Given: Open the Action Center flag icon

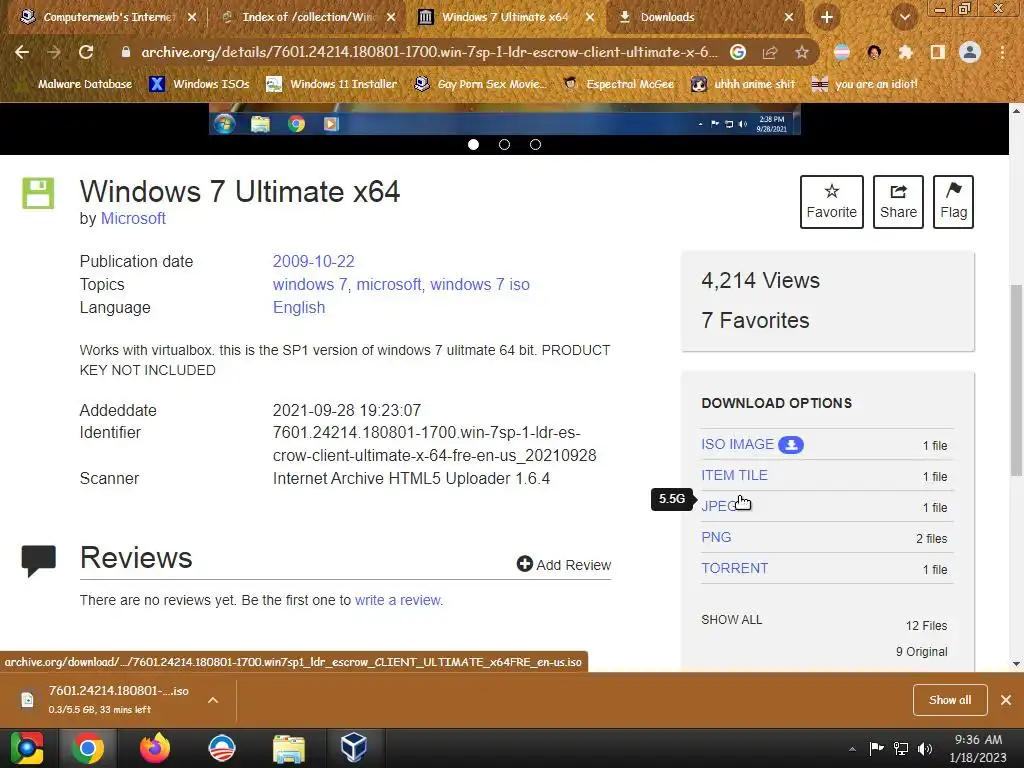Looking at the screenshot, I should point(876,748).
